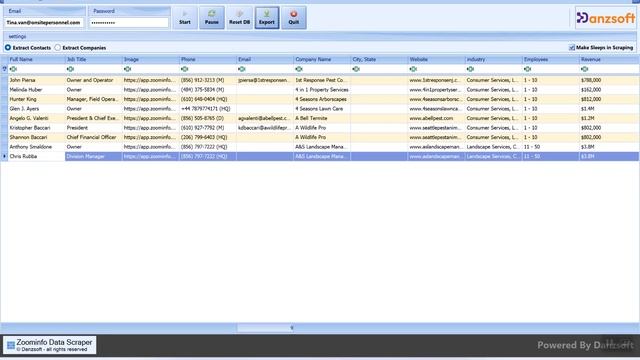Click the Reset DB button
Image resolution: width=640 pixels, height=360 pixels.
coord(239,18)
